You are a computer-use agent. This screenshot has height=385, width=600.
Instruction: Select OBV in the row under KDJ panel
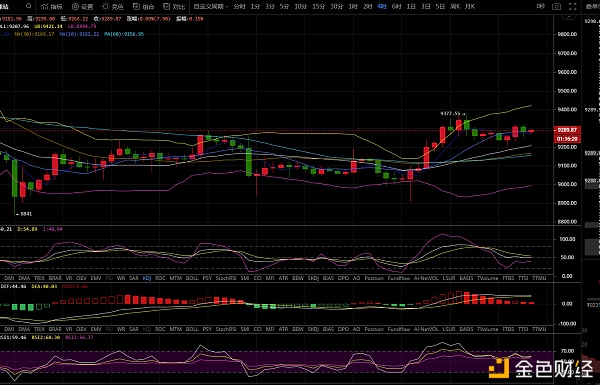pyautogui.click(x=82, y=278)
